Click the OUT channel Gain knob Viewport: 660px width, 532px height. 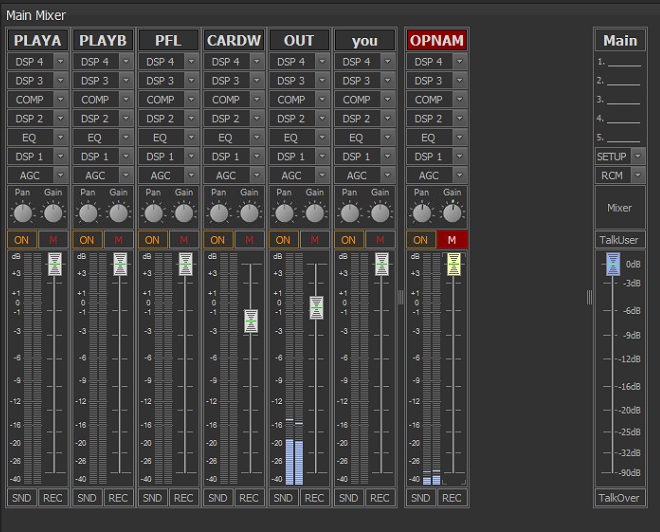pyautogui.click(x=315, y=213)
